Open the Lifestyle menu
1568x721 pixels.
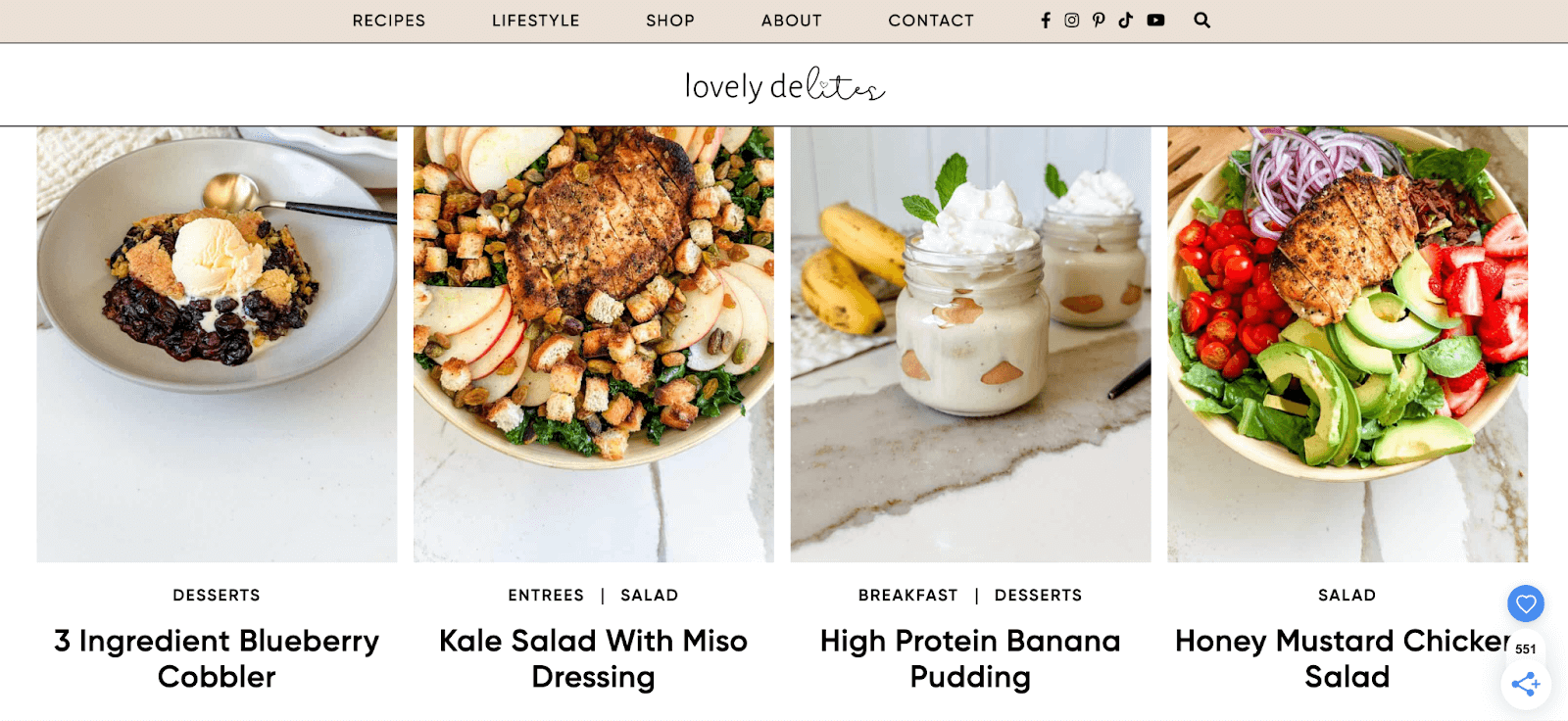pos(536,21)
